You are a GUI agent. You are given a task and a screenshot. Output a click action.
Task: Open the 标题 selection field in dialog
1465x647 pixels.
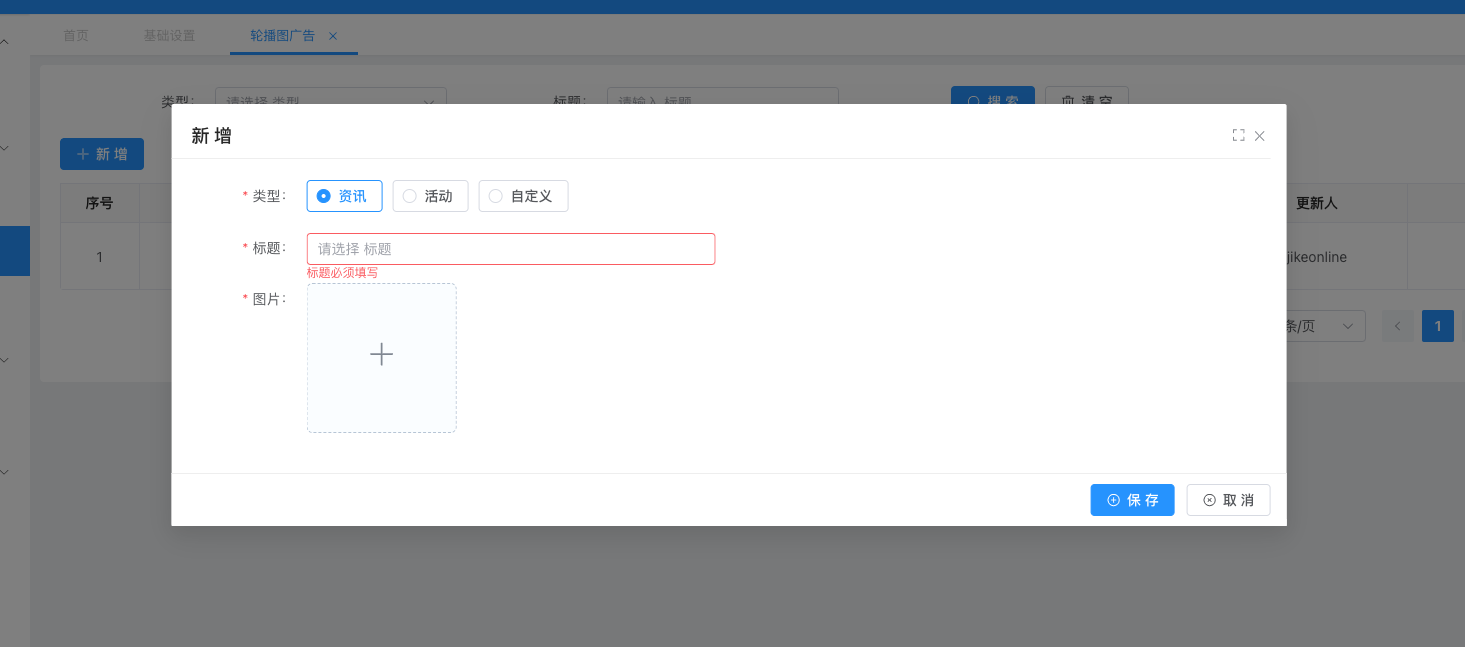[x=510, y=249]
